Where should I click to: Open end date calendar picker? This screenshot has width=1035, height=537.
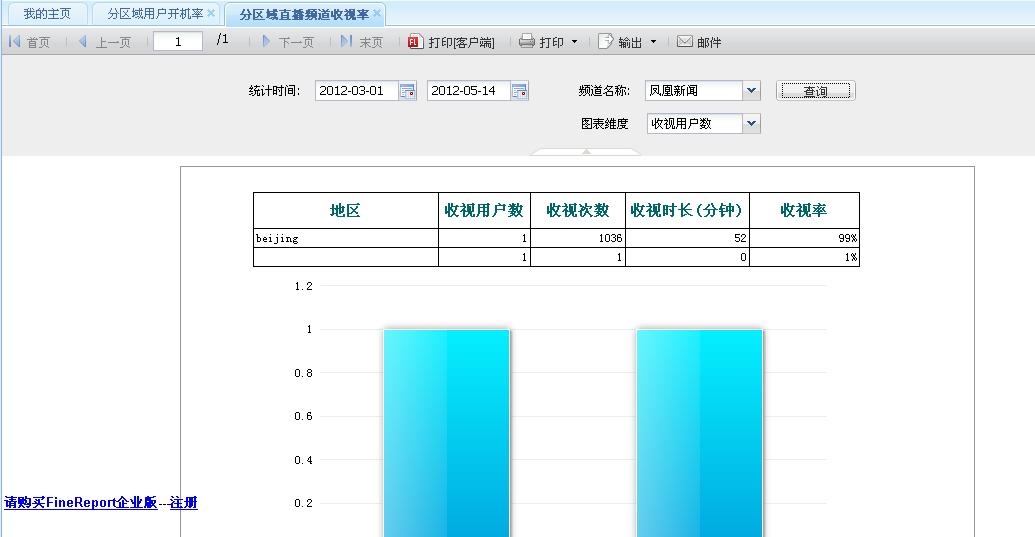pyautogui.click(x=519, y=91)
